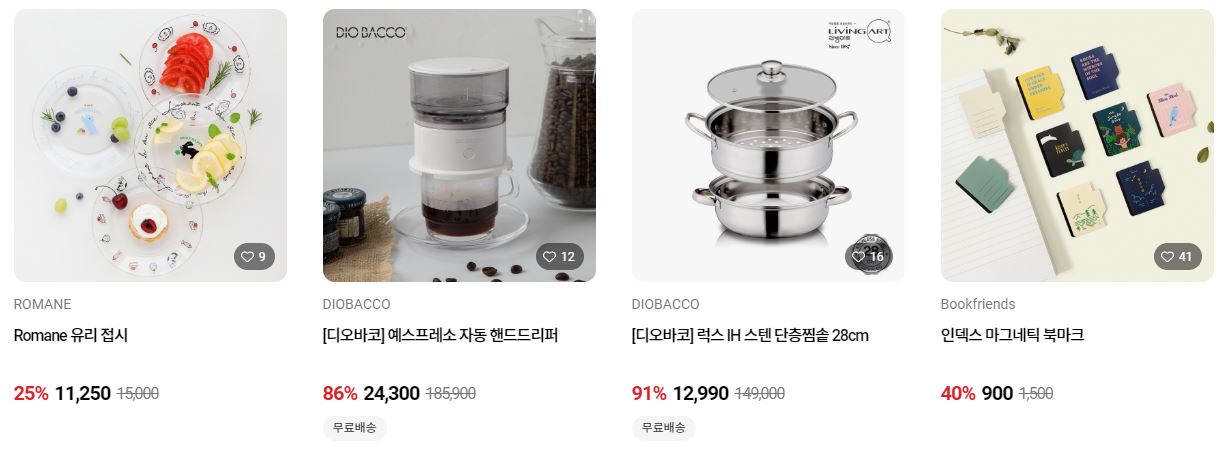Open '인덱스 마그네틱 북마크' product title
The width and height of the screenshot is (1223, 451).
(1012, 336)
